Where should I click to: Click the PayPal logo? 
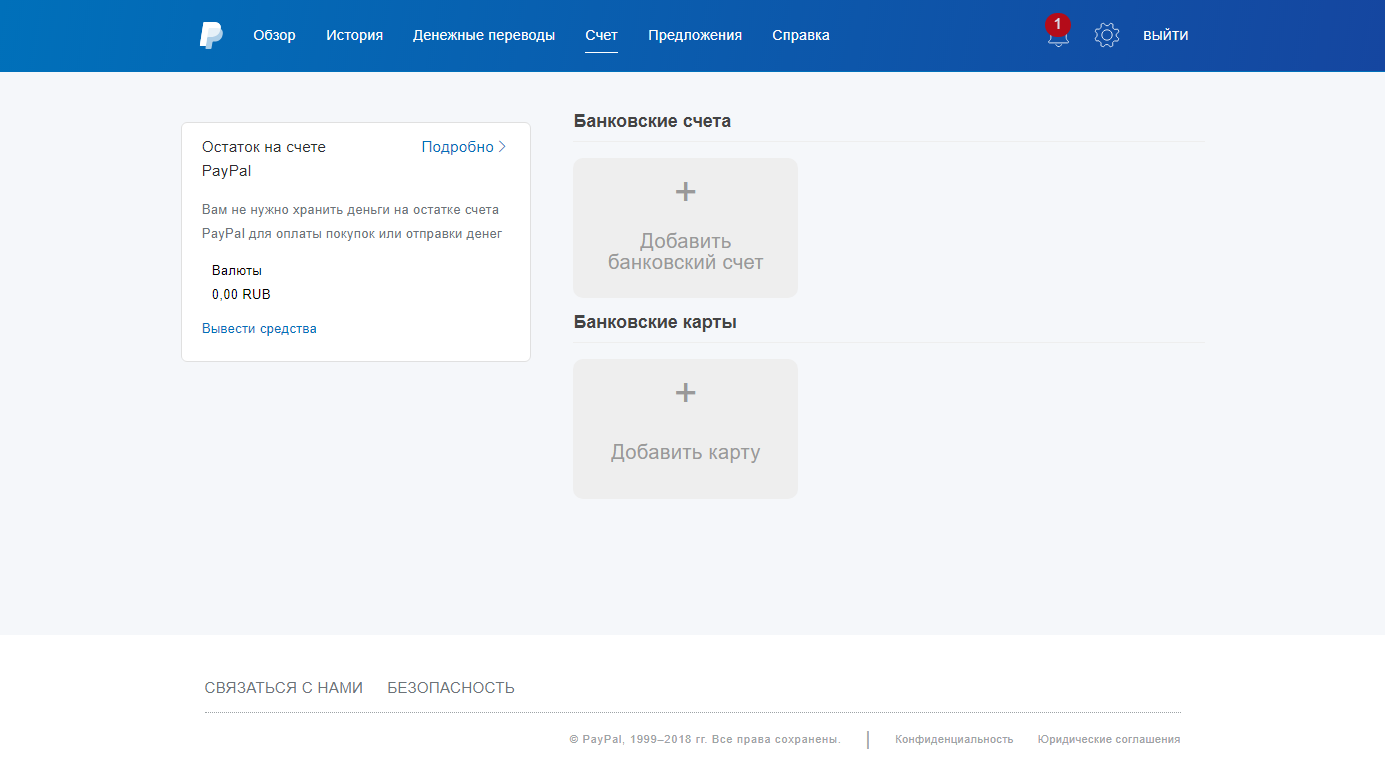pyautogui.click(x=210, y=35)
